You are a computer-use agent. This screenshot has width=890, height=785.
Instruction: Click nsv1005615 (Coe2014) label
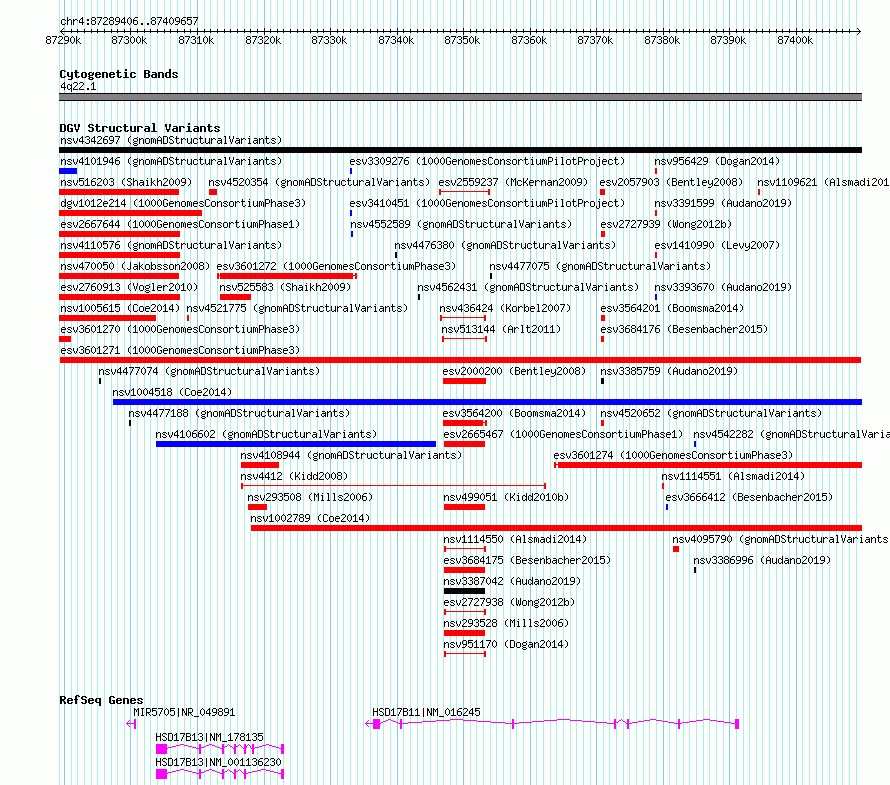coord(120,308)
